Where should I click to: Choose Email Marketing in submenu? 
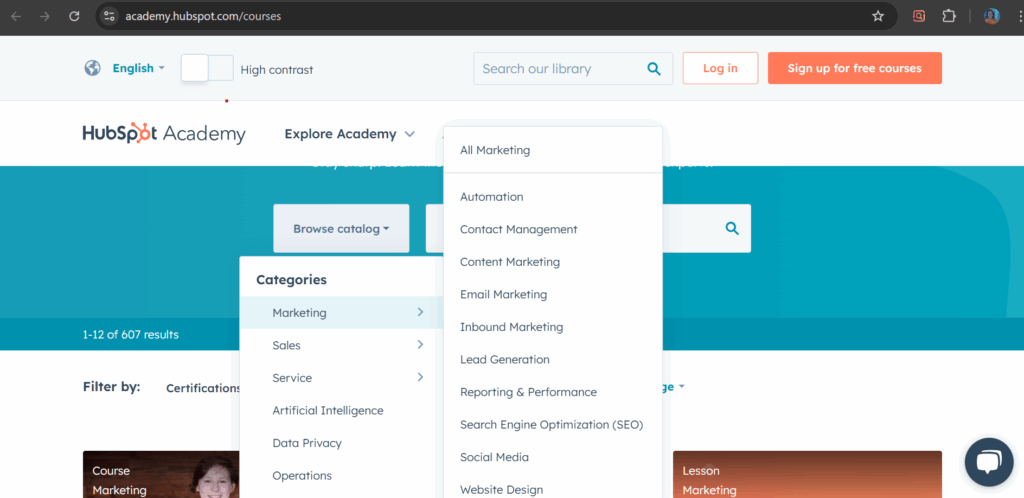(x=504, y=294)
